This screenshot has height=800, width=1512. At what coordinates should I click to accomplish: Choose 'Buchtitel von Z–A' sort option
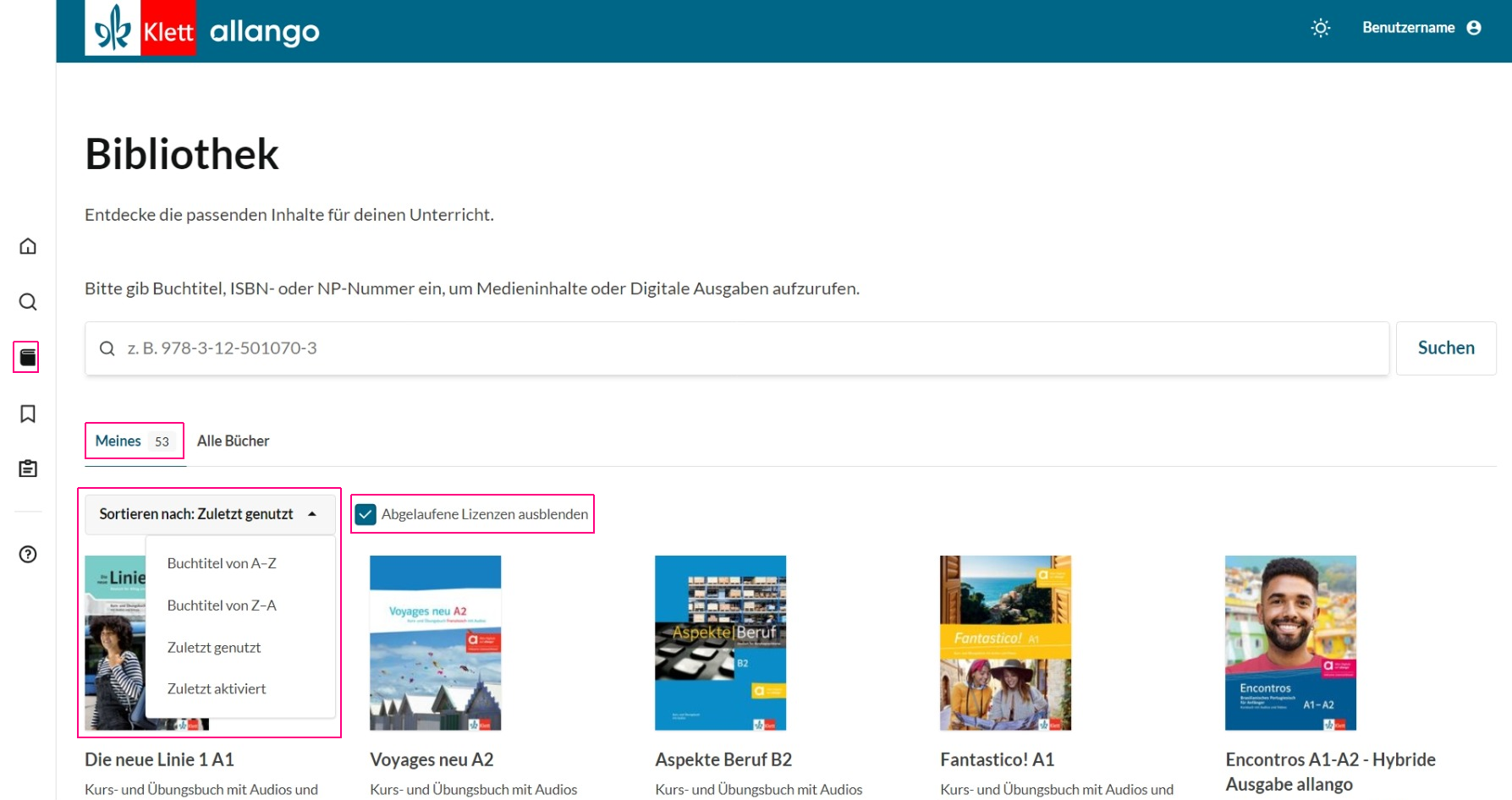(222, 605)
